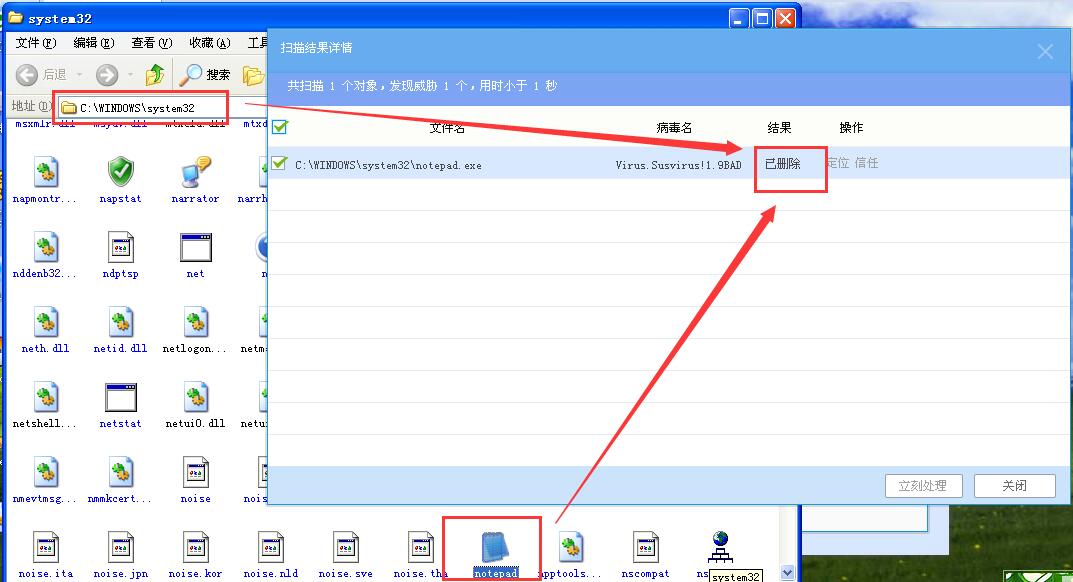Click the 文件名 column header
This screenshot has width=1073, height=582.
coord(447,127)
